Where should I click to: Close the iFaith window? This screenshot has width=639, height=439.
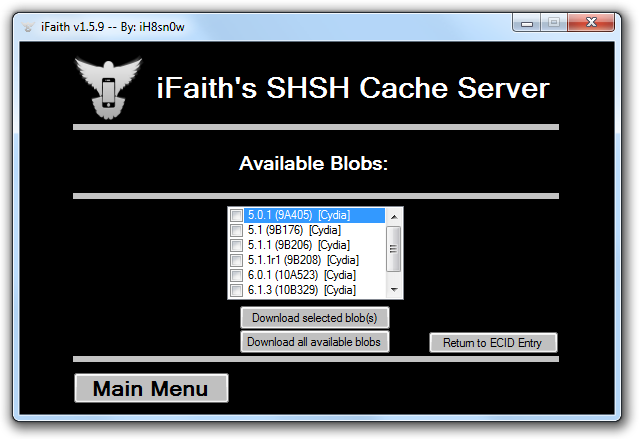594,22
